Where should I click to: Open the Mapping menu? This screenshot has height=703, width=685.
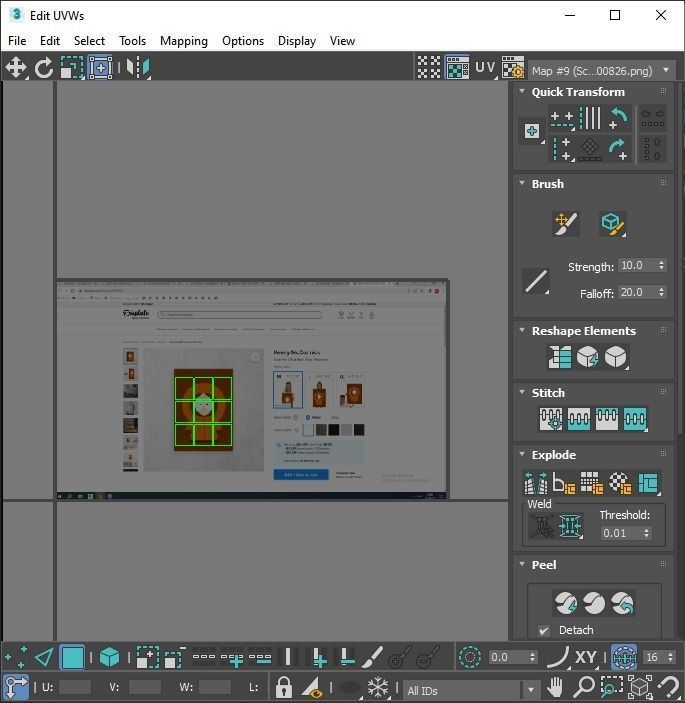[184, 41]
